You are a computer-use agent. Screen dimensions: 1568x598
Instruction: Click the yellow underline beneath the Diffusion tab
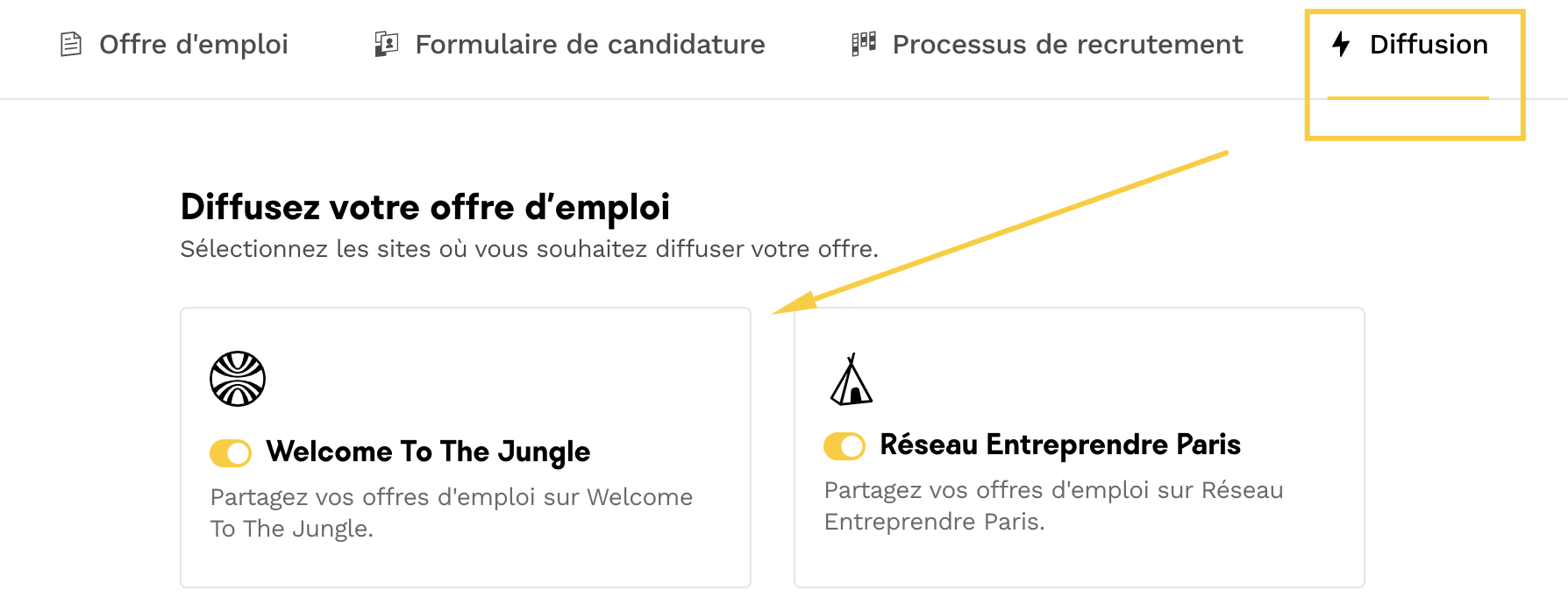coord(1408,97)
